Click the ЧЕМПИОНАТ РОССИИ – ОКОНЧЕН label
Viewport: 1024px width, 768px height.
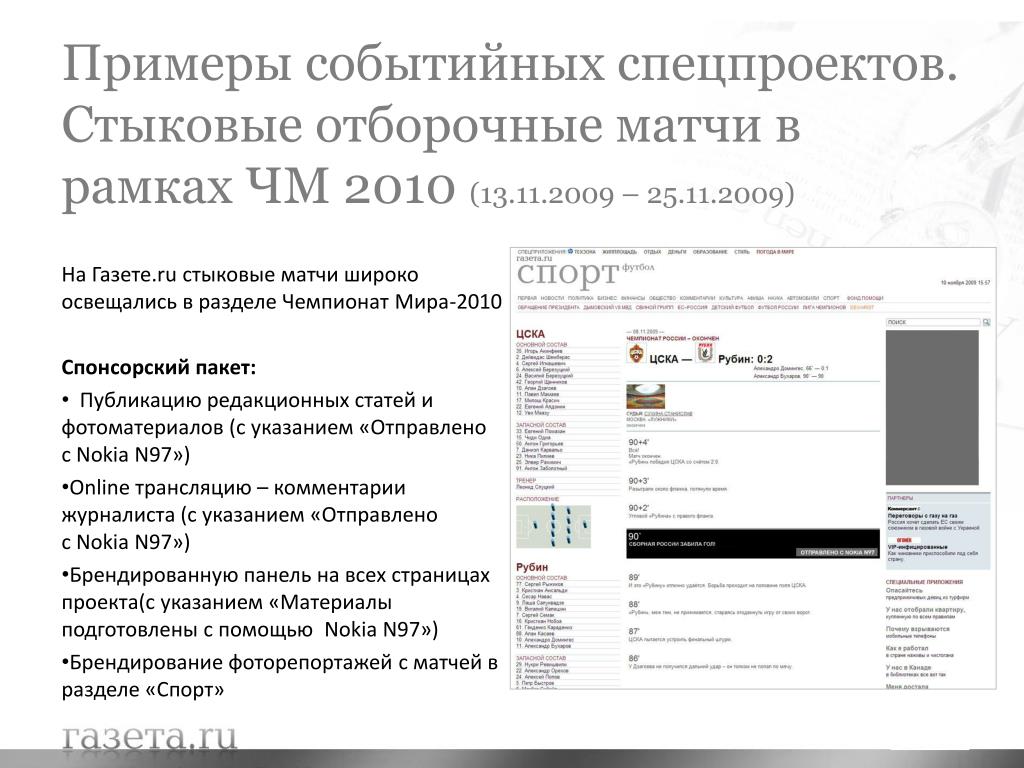(673, 338)
